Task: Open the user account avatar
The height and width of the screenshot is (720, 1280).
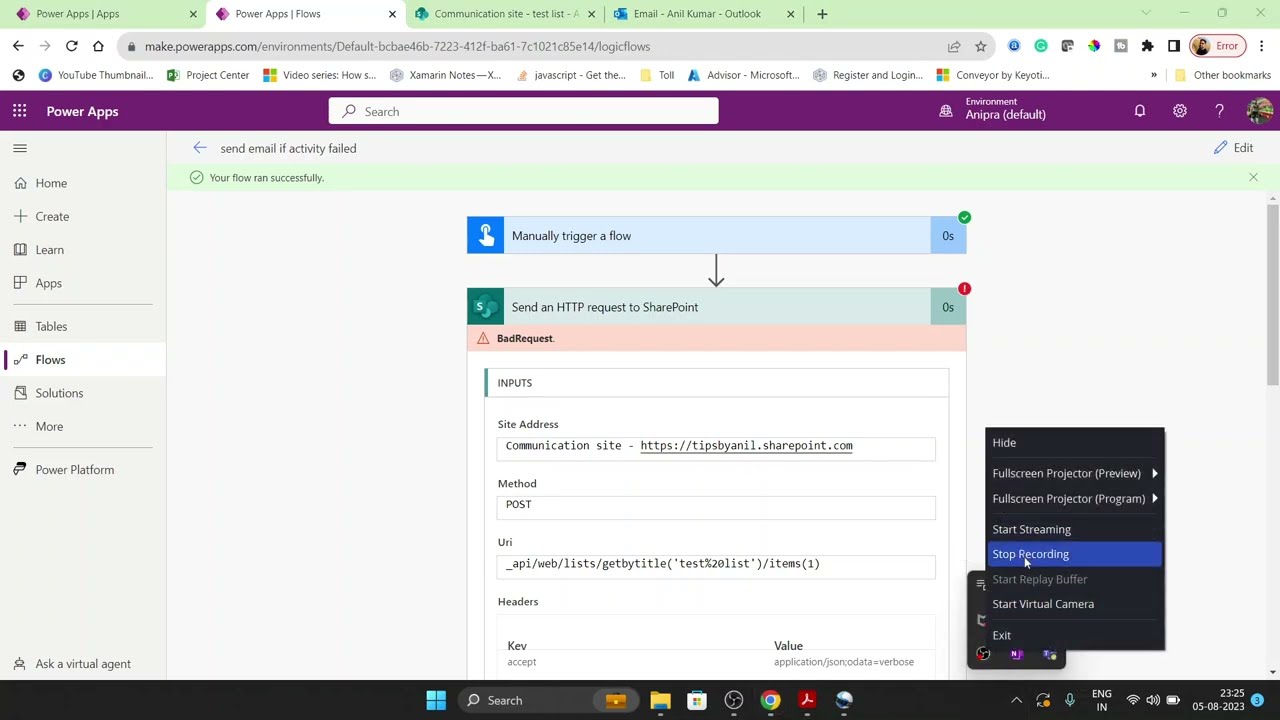Action: click(1259, 111)
